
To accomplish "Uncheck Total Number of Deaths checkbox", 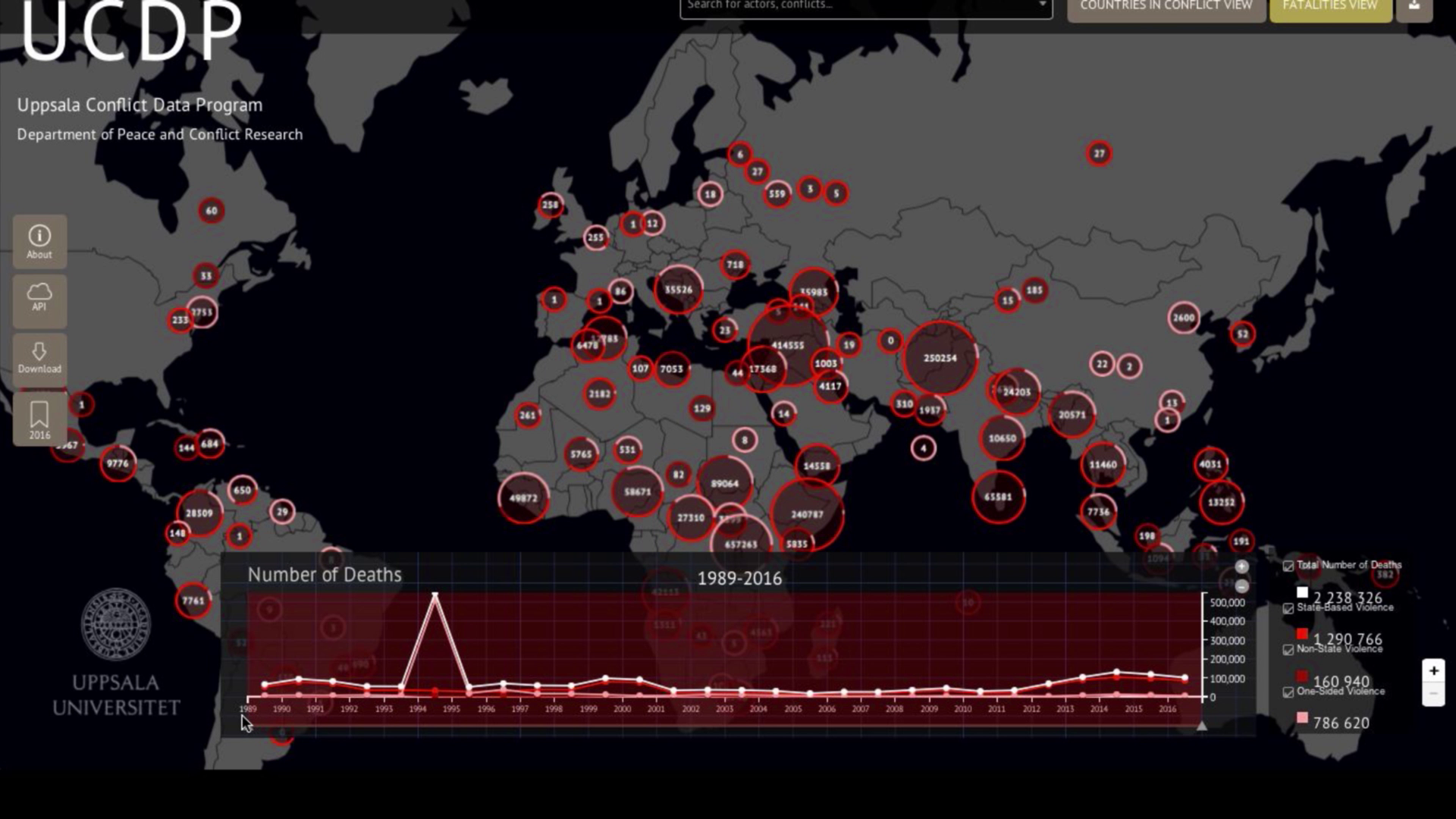I will click(x=1288, y=566).
